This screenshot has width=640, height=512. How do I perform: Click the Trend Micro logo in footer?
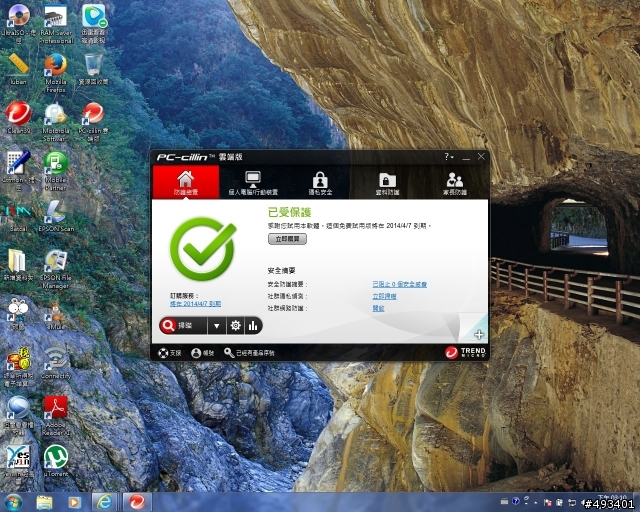[x=465, y=352]
